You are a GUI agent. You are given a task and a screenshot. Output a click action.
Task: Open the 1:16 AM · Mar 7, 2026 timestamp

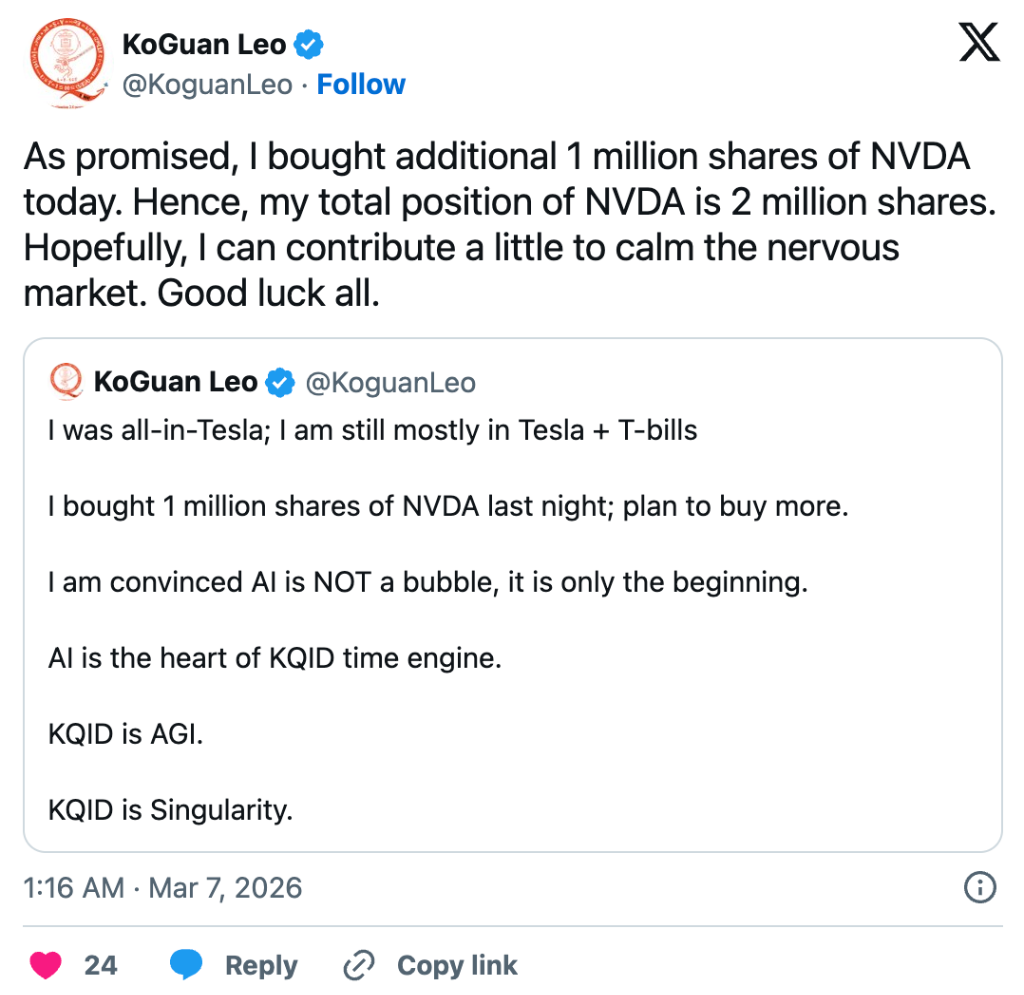[x=162, y=888]
